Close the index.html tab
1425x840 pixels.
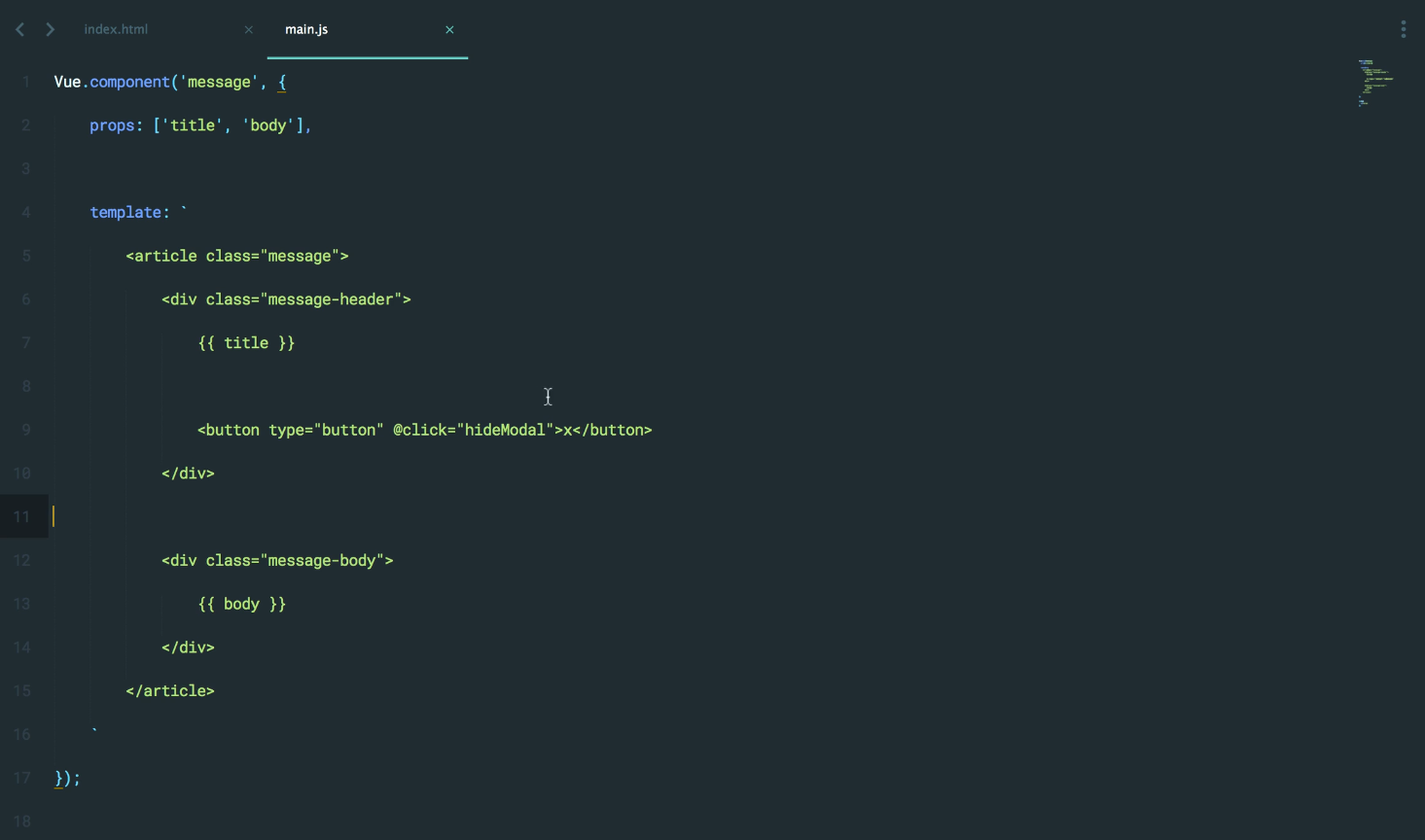[248, 30]
